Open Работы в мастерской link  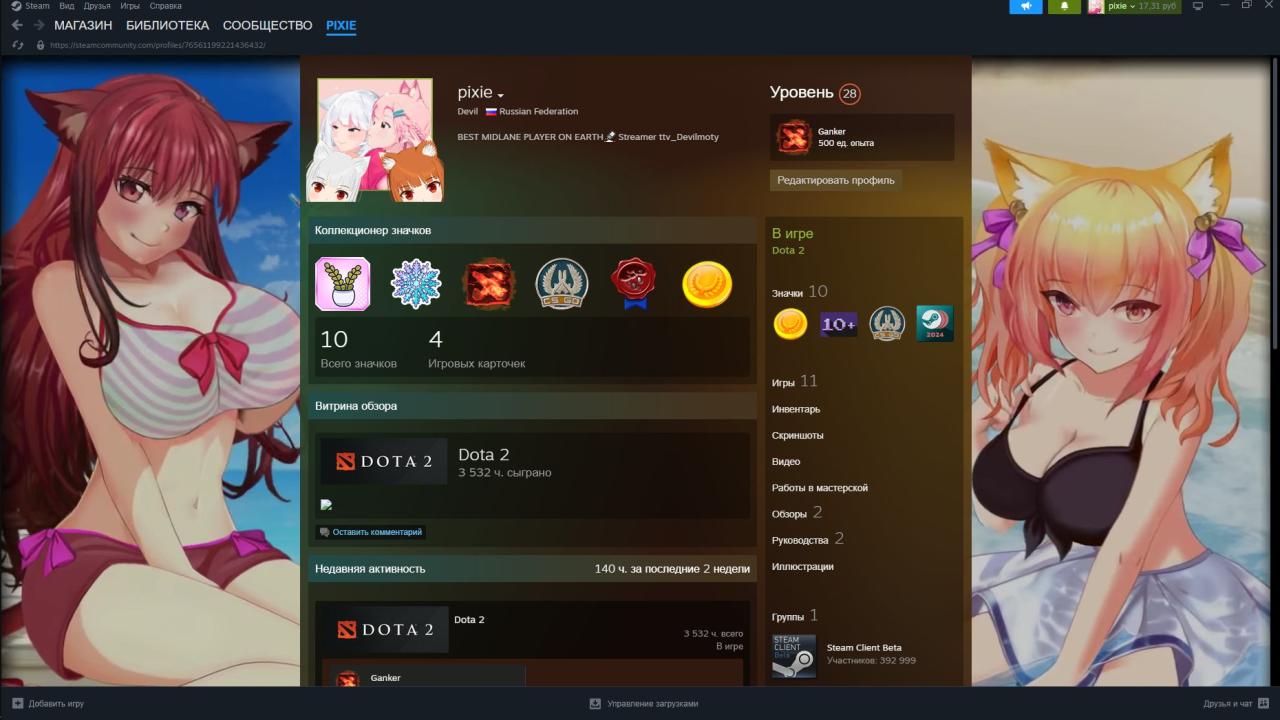[x=820, y=488]
